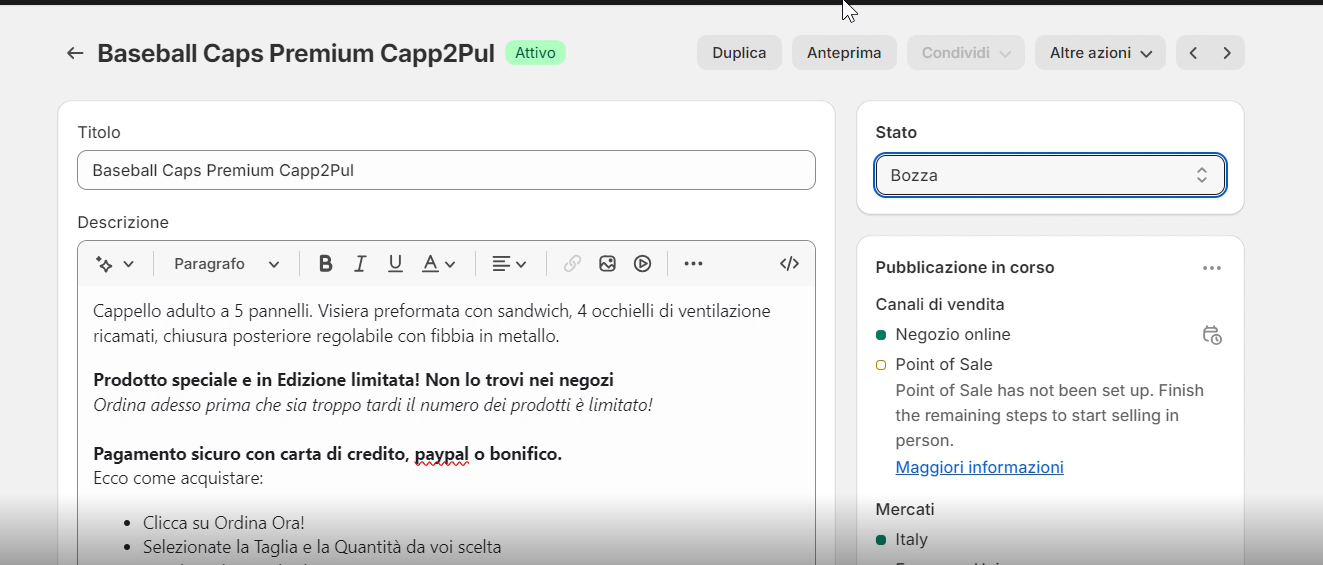Insert an image into the description
1323x565 pixels.
coord(607,264)
